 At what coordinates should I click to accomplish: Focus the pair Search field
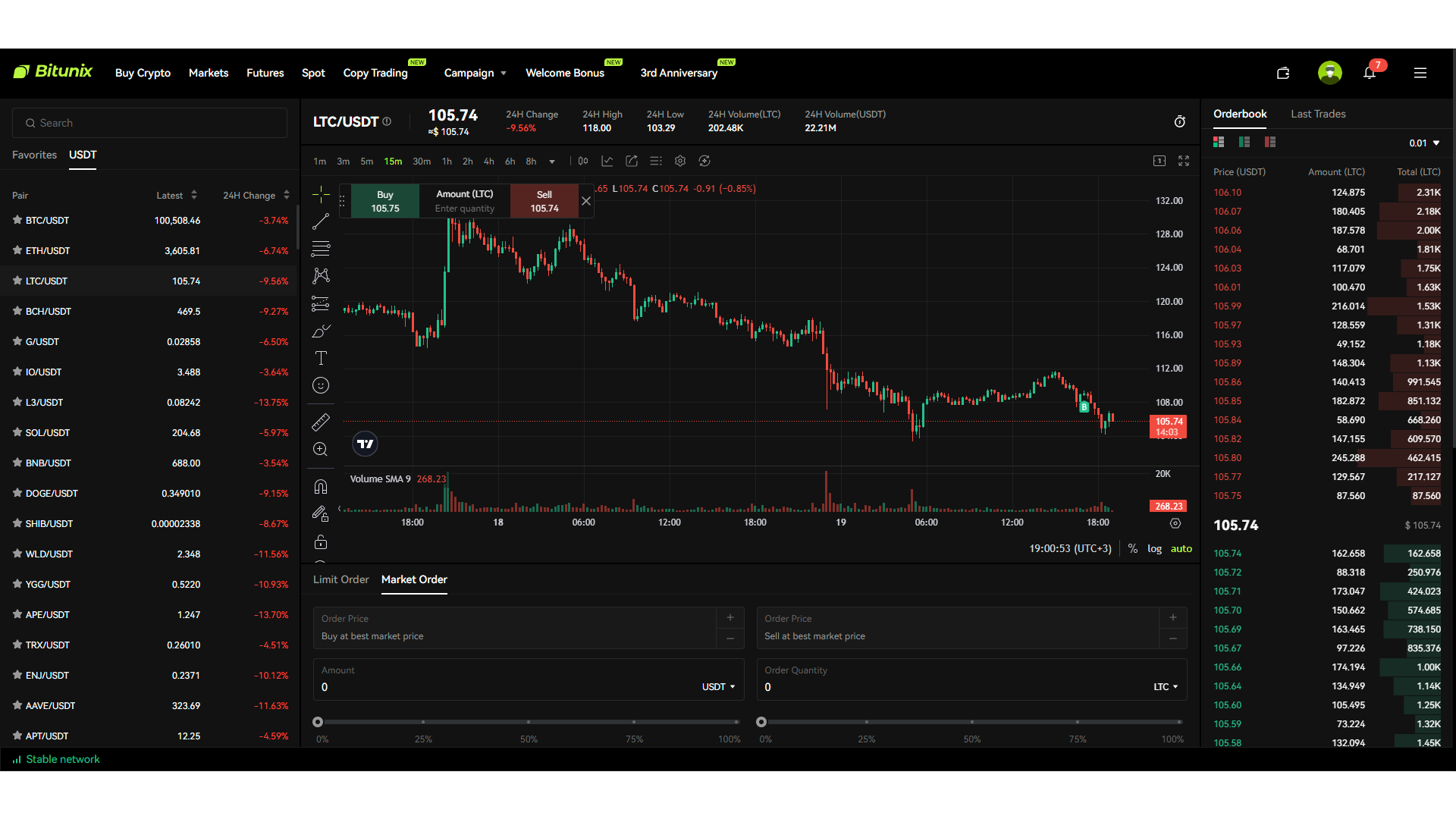pyautogui.click(x=149, y=123)
